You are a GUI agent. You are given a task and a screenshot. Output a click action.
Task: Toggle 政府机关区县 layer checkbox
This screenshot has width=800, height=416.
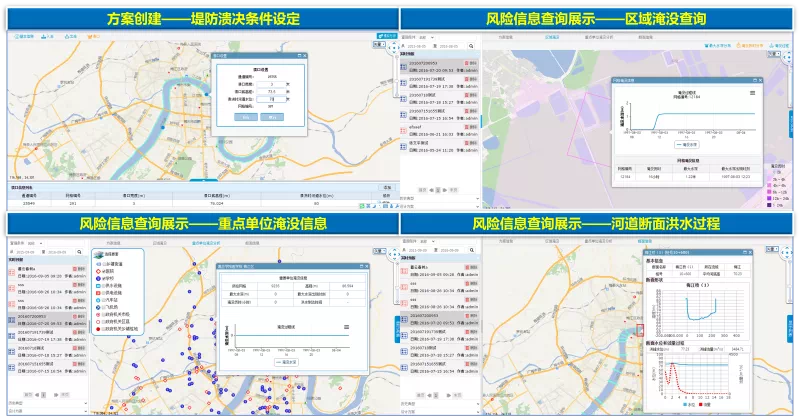pos(105,322)
